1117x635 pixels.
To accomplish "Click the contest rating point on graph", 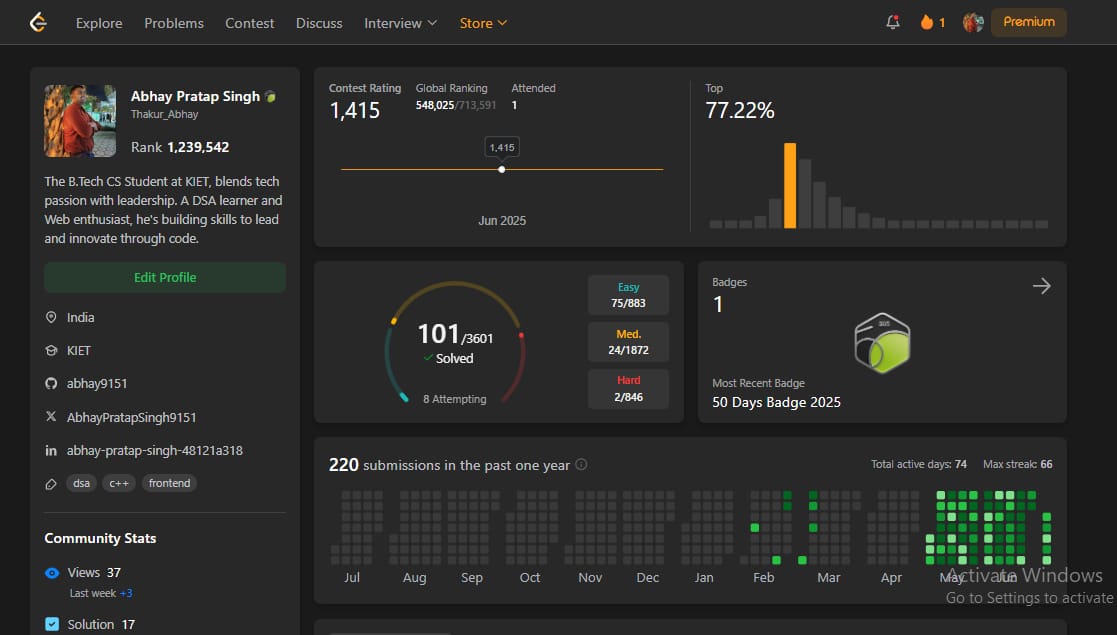I will pos(502,170).
